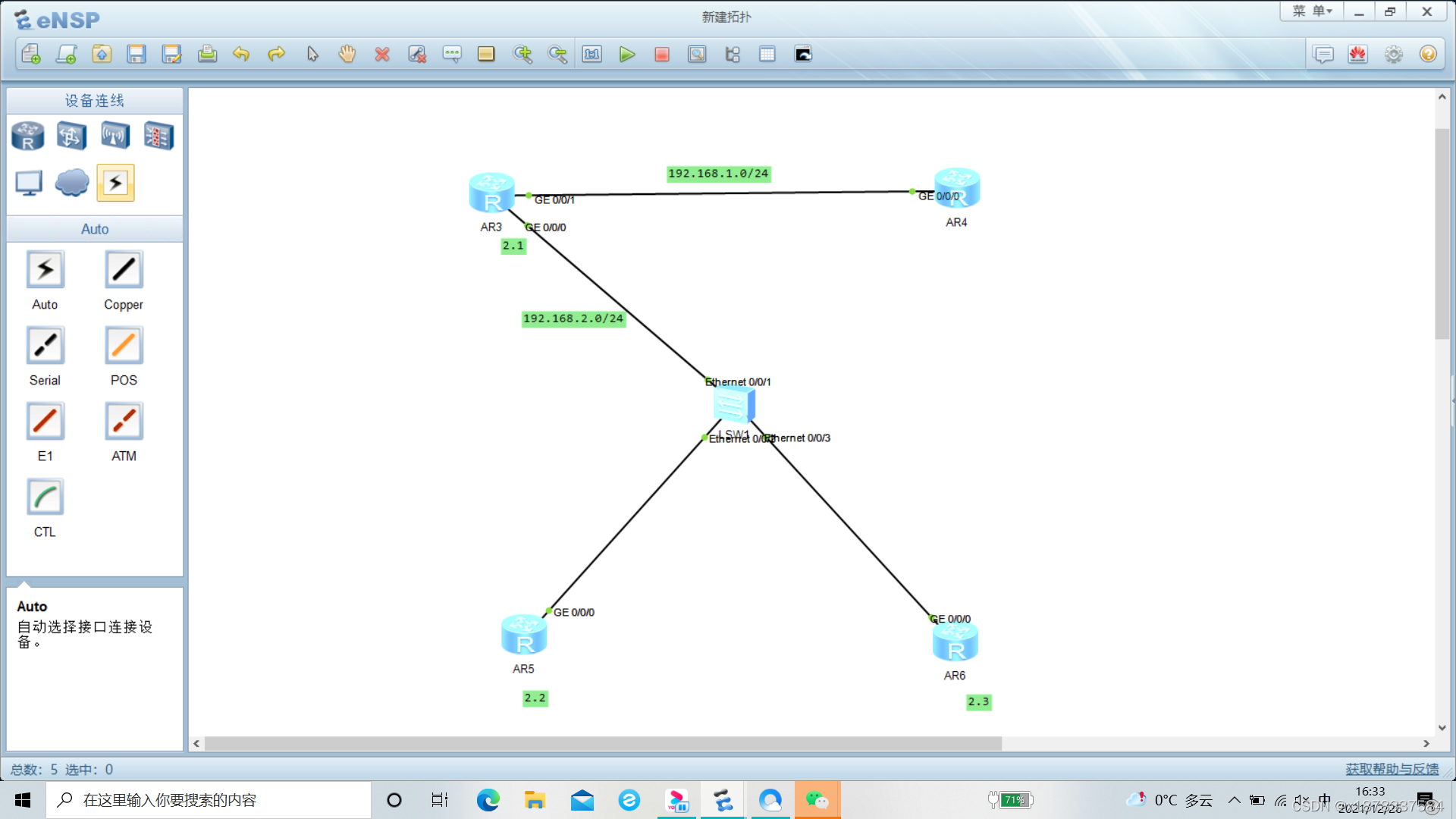
Task: Click the scroll-left arrow of the canvas
Action: (196, 744)
